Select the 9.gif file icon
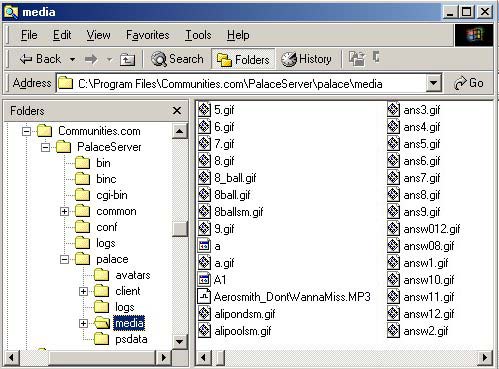 coord(204,228)
